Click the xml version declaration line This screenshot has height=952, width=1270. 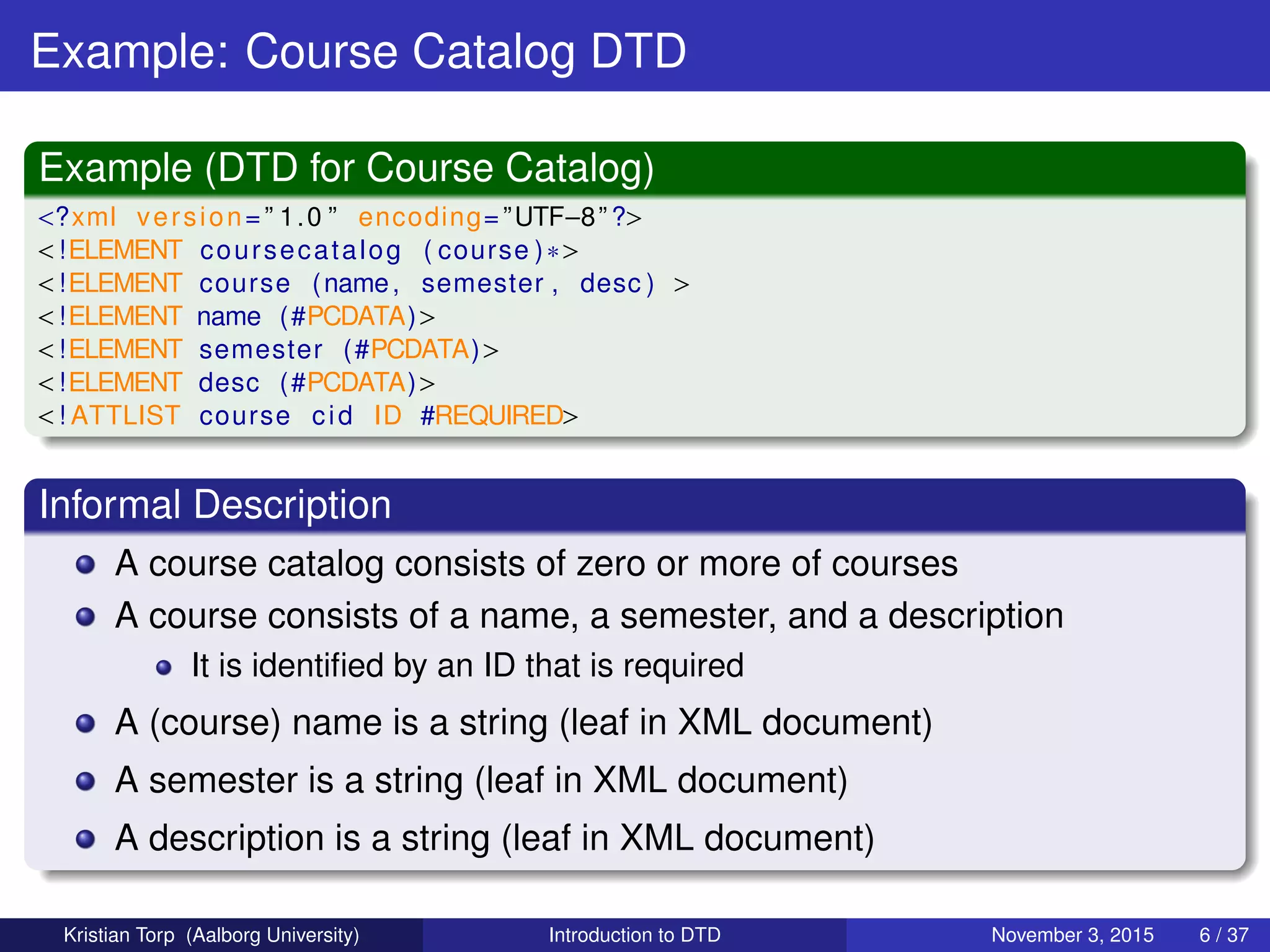339,218
